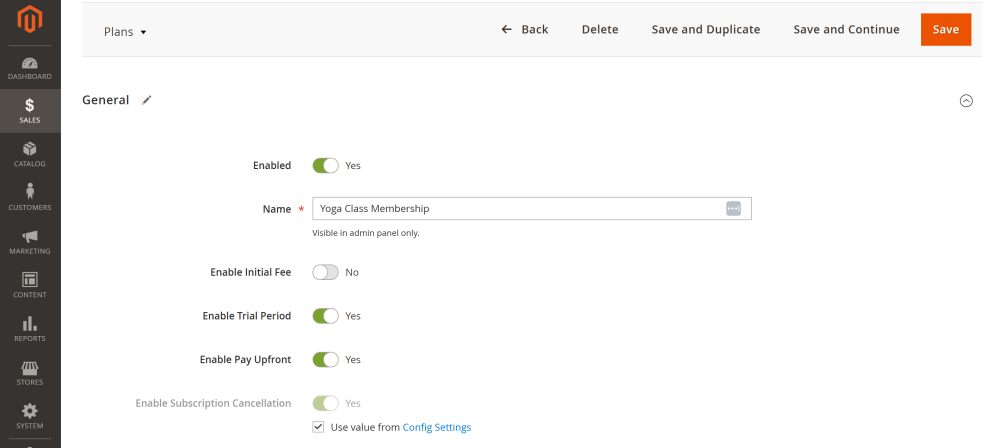Uncheck Use value from Config Settings
1000x448 pixels.
[318, 427]
